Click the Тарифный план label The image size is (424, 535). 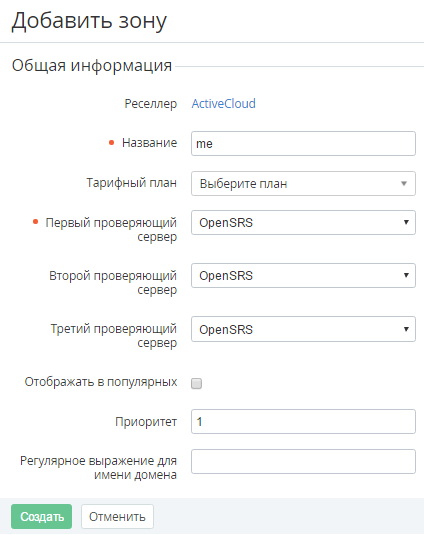coord(131,183)
